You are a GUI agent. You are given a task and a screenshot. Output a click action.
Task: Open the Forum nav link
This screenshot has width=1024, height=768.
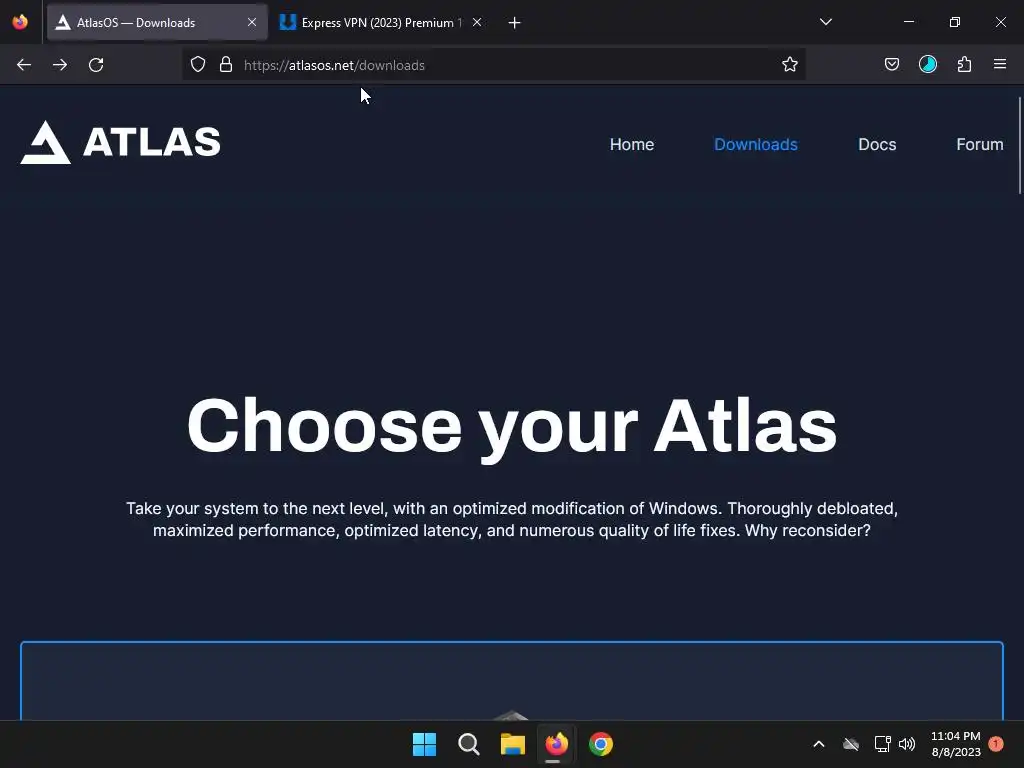[980, 144]
